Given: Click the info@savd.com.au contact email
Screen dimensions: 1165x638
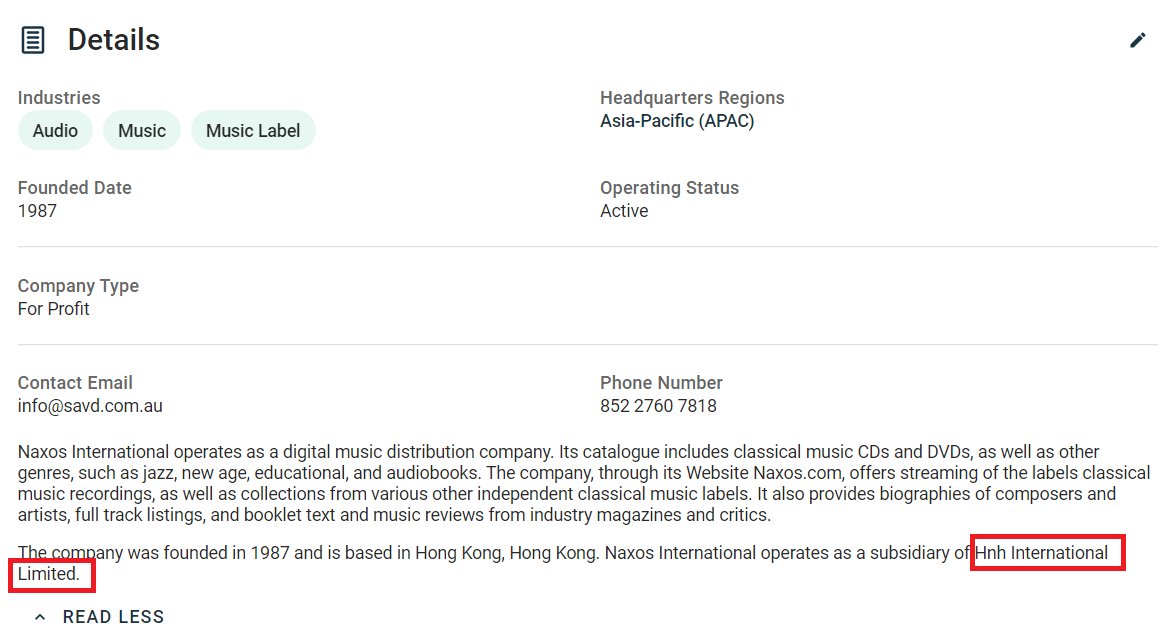Looking at the screenshot, I should tap(90, 406).
